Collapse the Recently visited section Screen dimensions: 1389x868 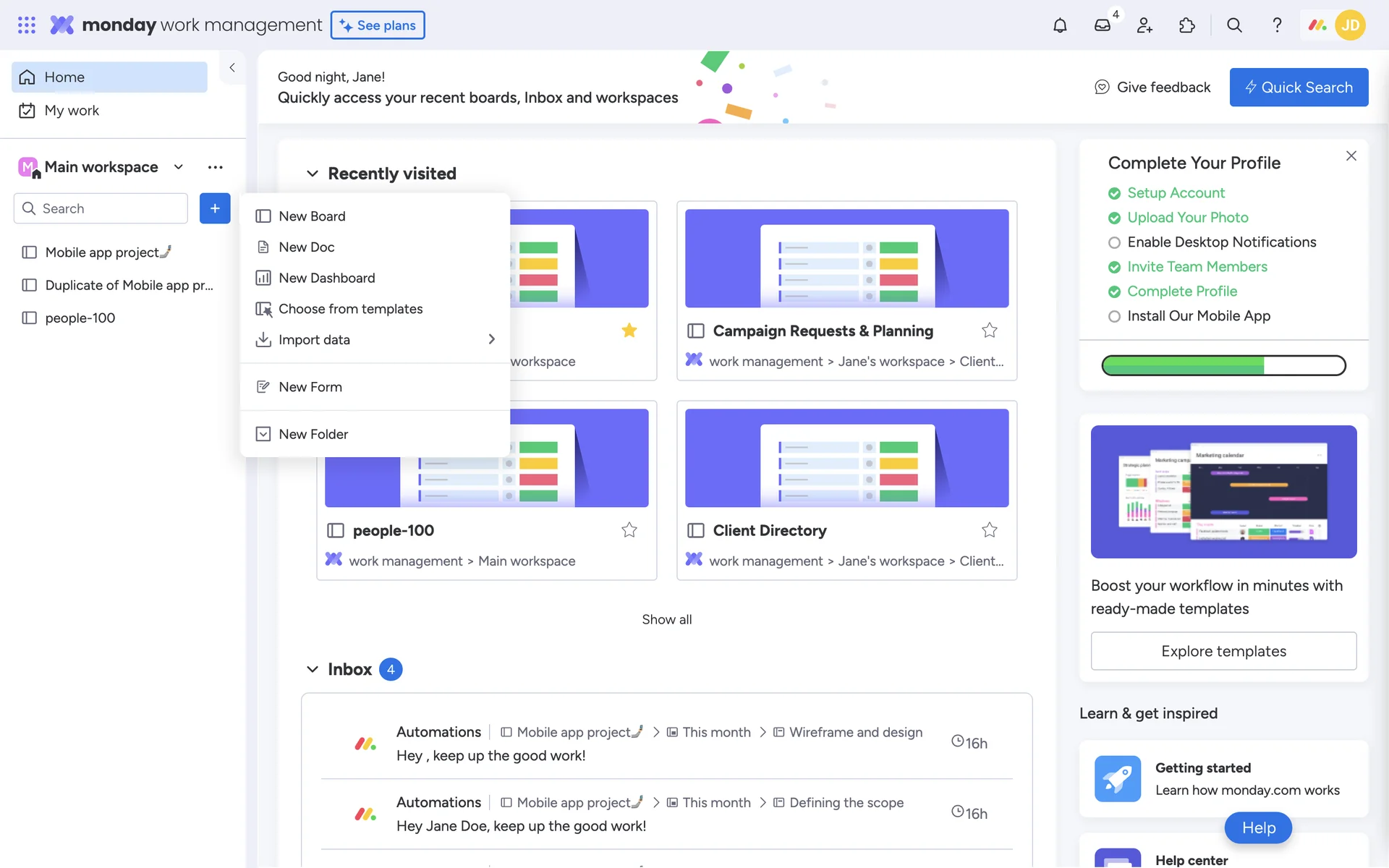tap(312, 174)
